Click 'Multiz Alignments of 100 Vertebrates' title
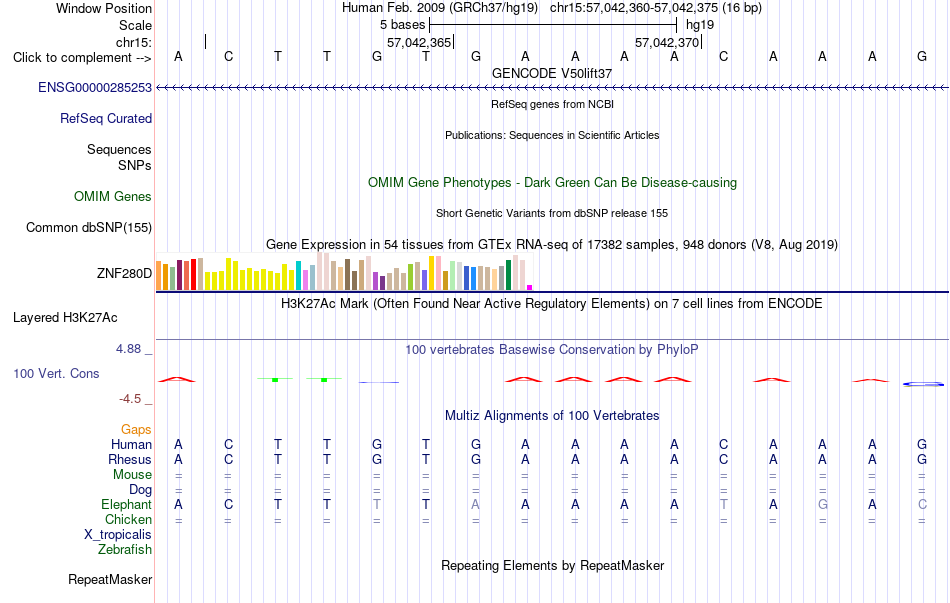 coord(552,416)
